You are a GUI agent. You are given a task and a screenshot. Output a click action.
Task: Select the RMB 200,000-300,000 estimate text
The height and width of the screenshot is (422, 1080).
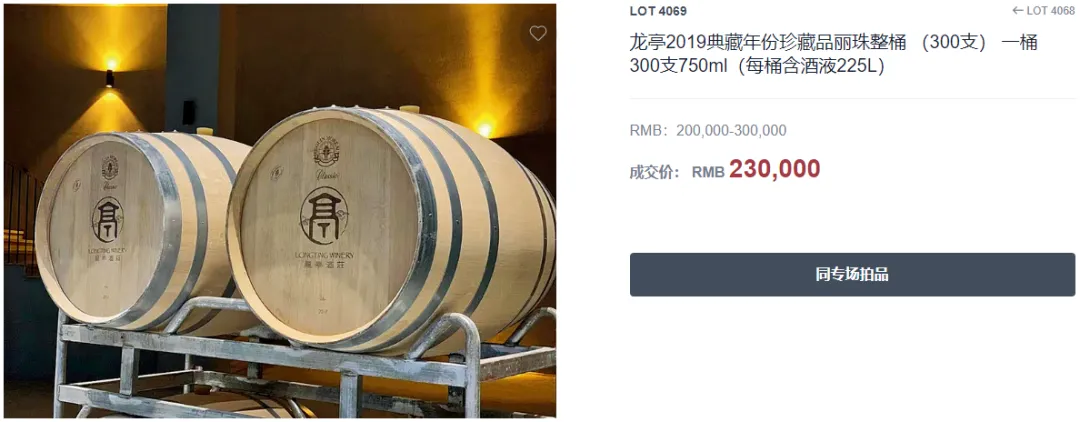(708, 131)
